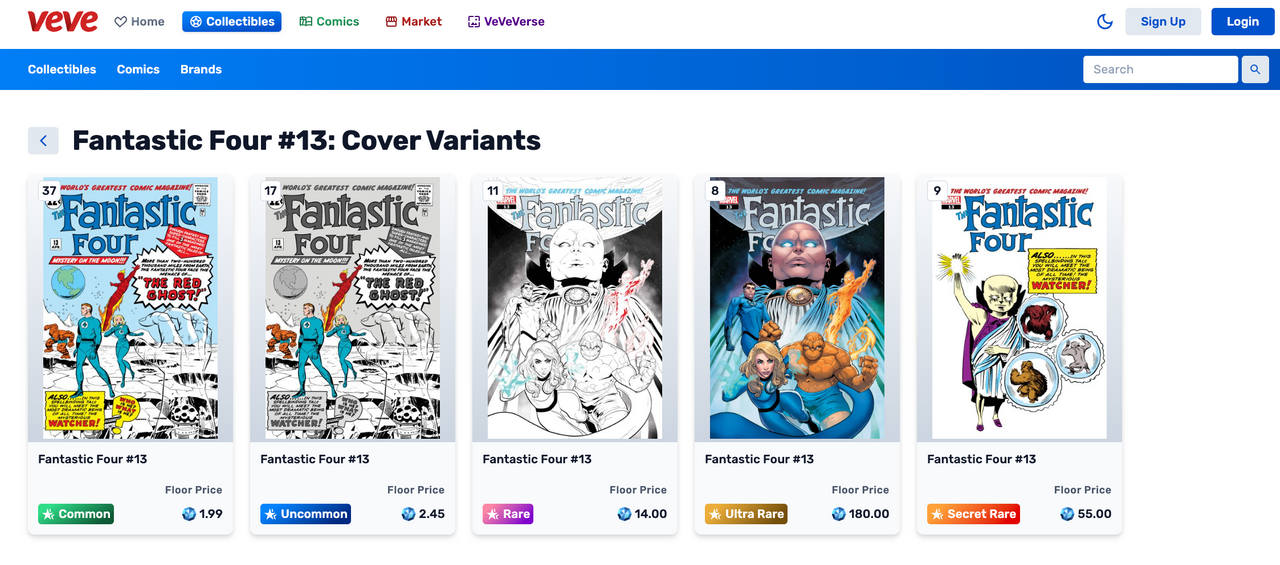
Task: Open the Market navigation item
Action: (x=413, y=21)
